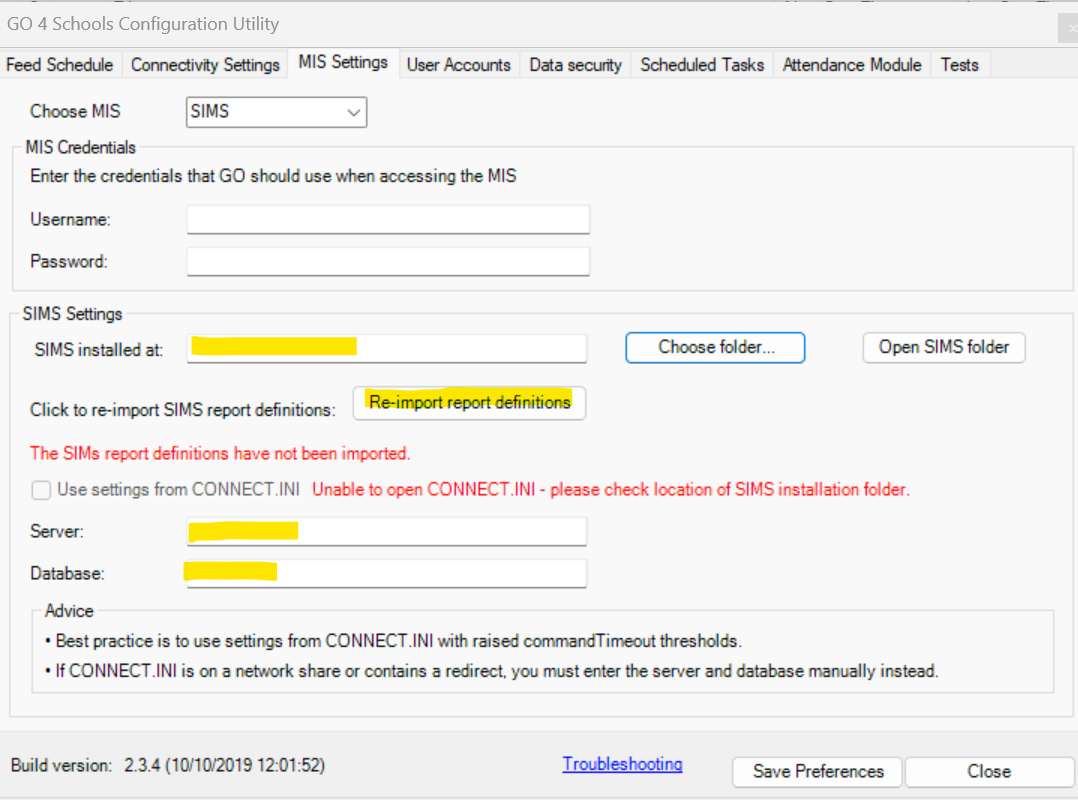Viewport: 1078px width, 800px height.
Task: Click the Choose folder button
Action: (715, 348)
